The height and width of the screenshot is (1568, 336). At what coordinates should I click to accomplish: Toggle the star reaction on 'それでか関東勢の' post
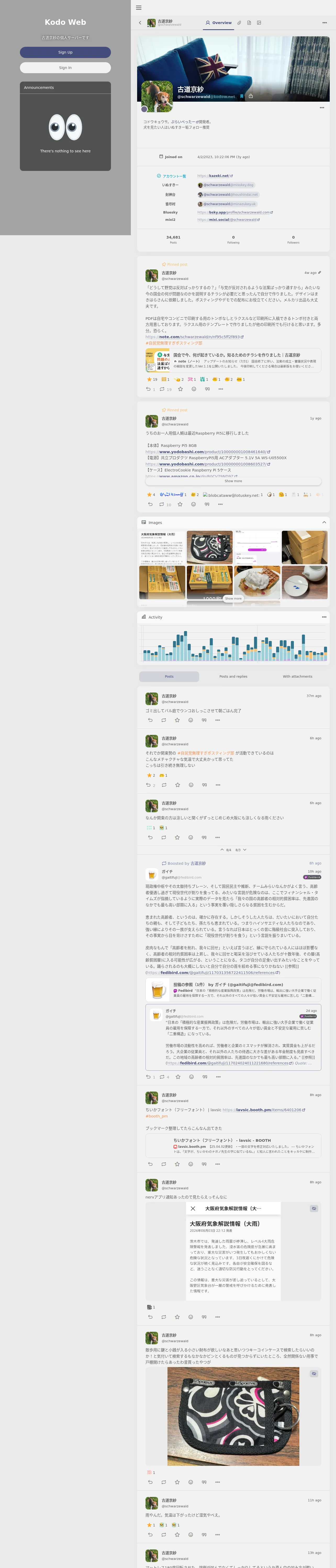[151, 775]
